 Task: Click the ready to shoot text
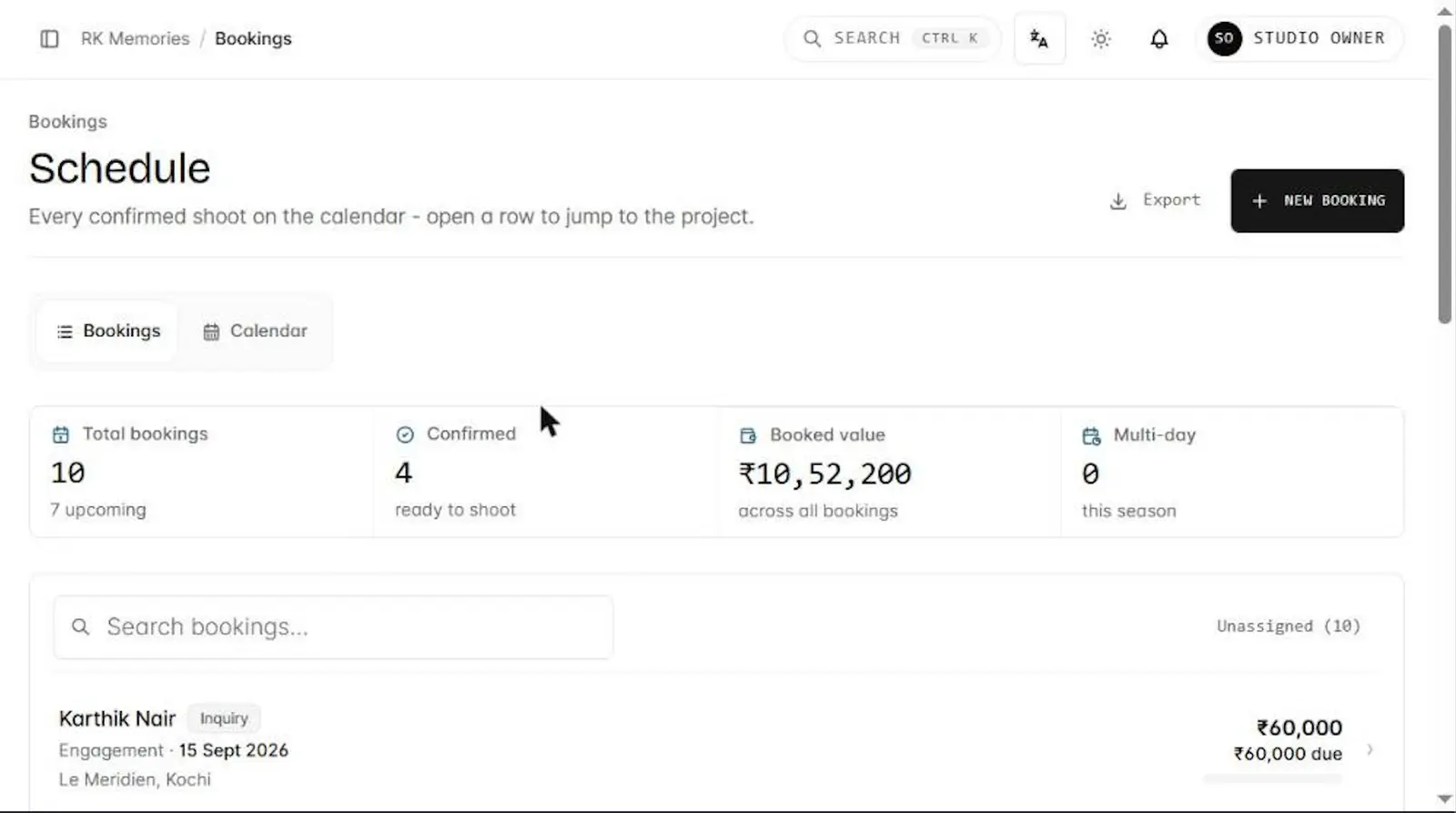click(455, 510)
